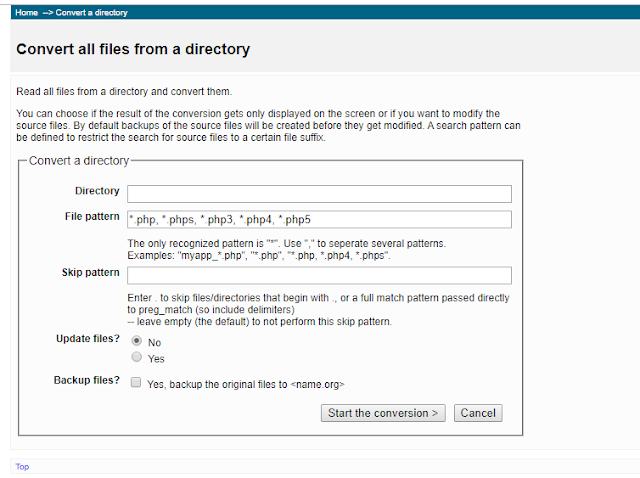
Task: Open the 'Convert a directory' breadcrumb link
Action: tap(91, 13)
